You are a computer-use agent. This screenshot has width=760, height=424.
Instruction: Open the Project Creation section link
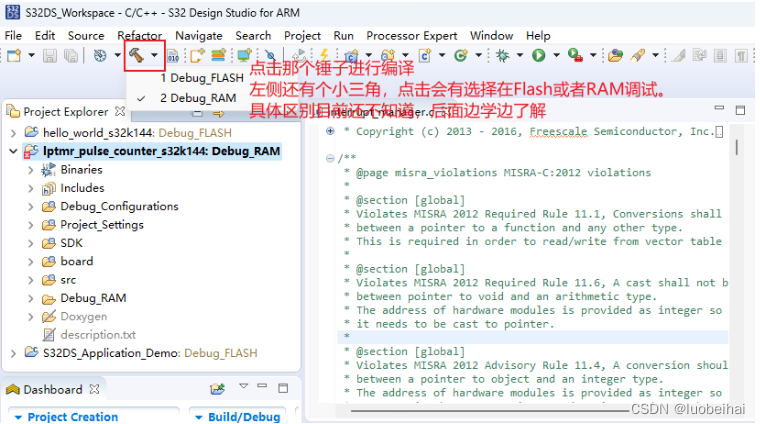click(73, 417)
